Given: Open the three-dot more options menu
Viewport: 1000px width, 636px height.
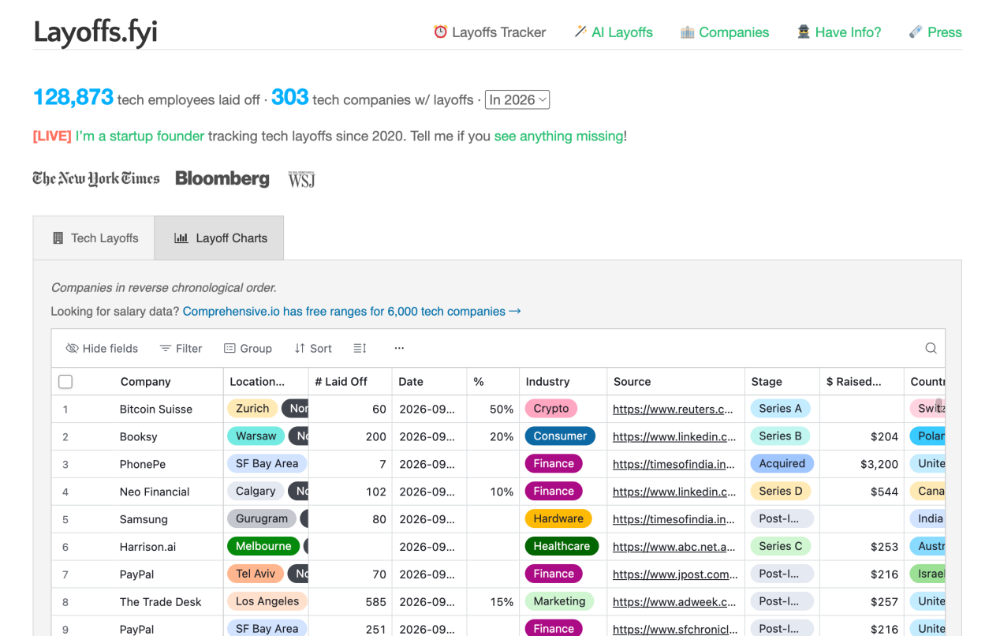Looking at the screenshot, I should click(399, 348).
